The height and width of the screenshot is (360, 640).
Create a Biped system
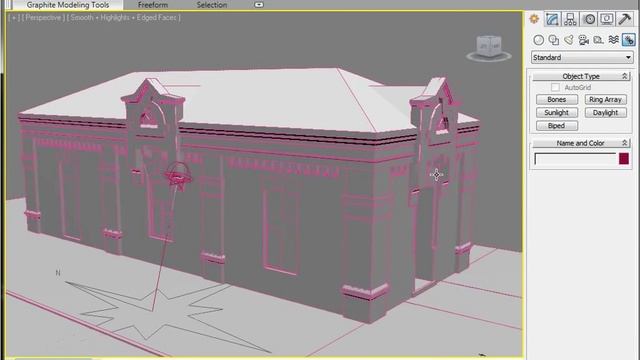coord(557,126)
